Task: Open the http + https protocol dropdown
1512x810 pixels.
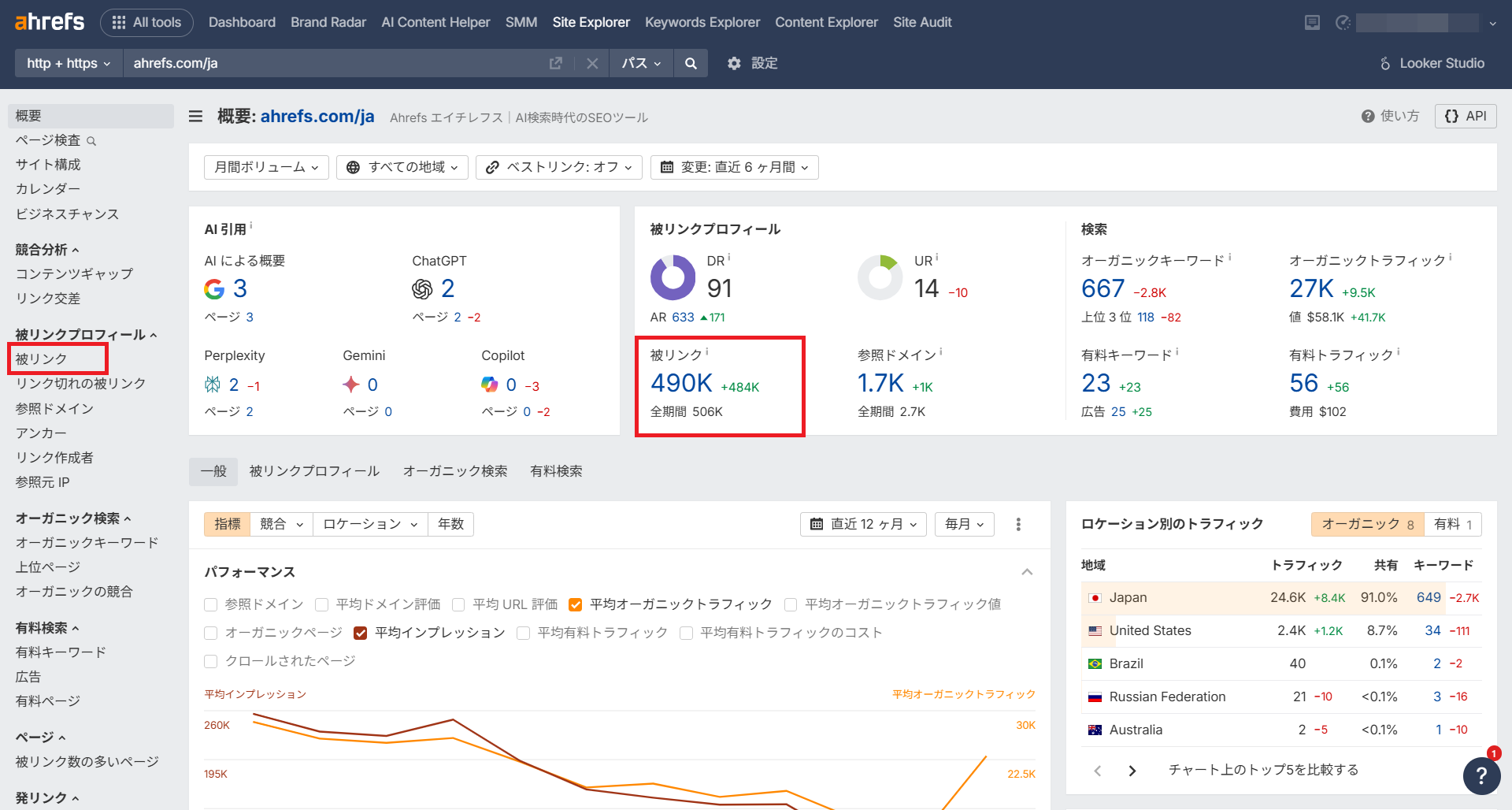Action: pos(69,63)
